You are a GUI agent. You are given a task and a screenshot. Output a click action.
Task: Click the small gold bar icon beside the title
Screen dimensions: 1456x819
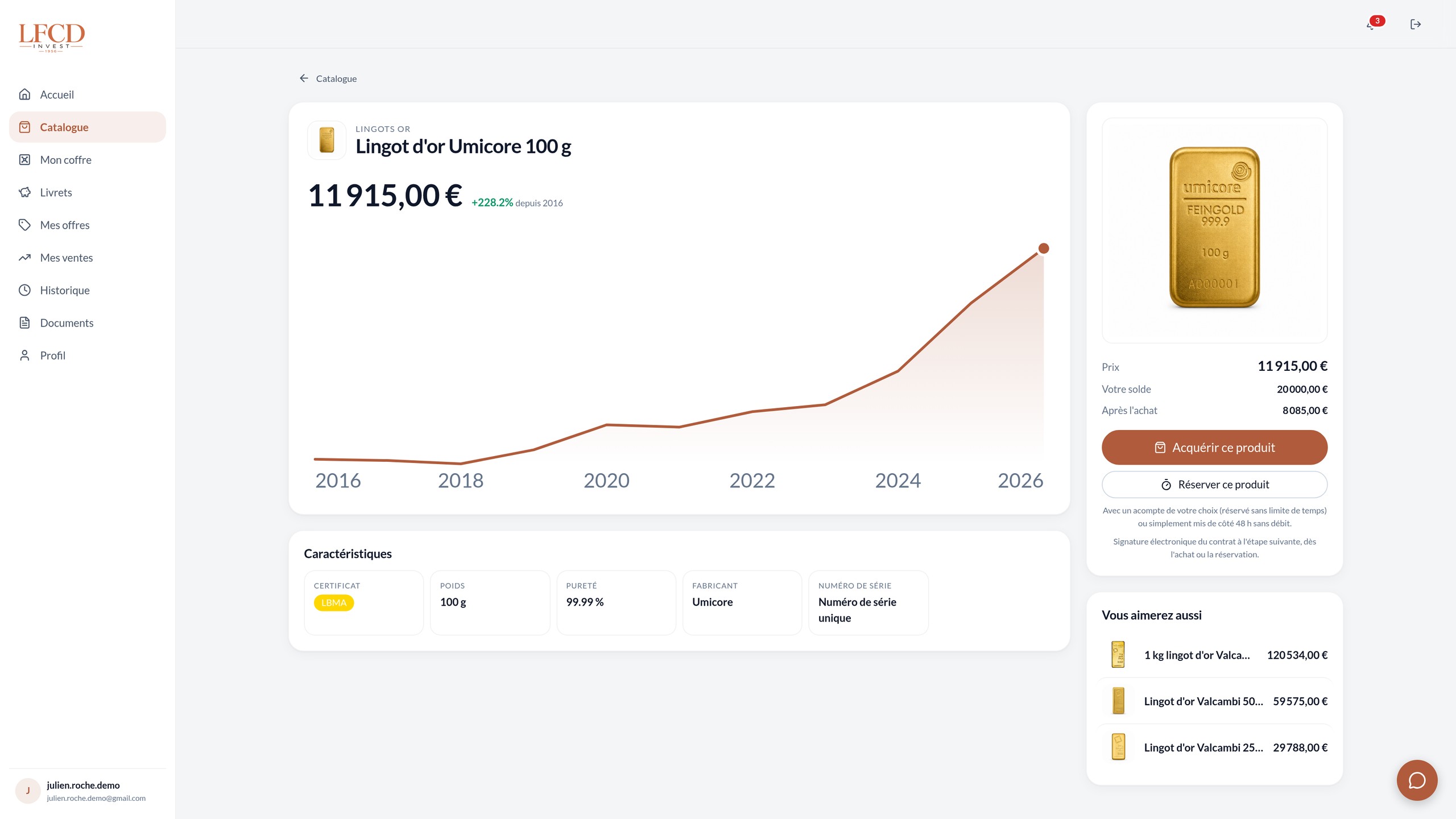pos(326,140)
